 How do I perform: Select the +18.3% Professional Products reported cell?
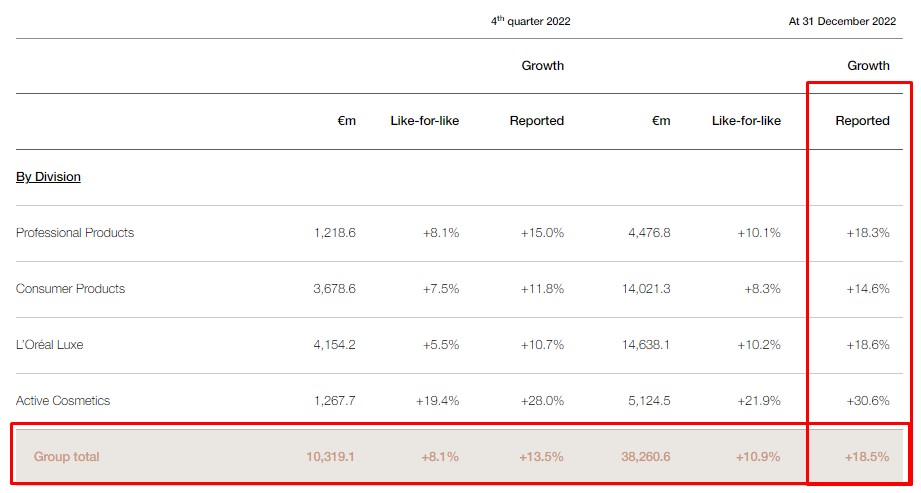point(867,233)
